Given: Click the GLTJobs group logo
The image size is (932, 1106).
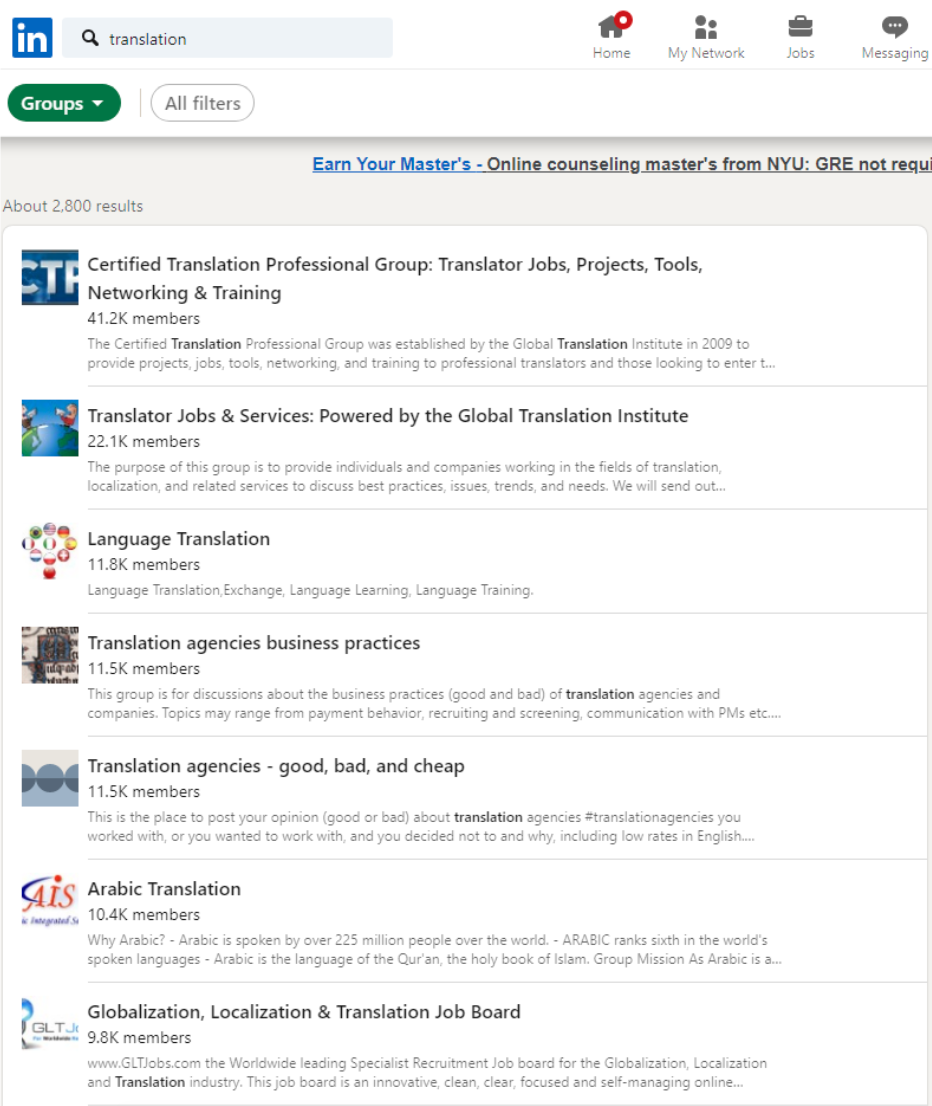Looking at the screenshot, I should [50, 1024].
